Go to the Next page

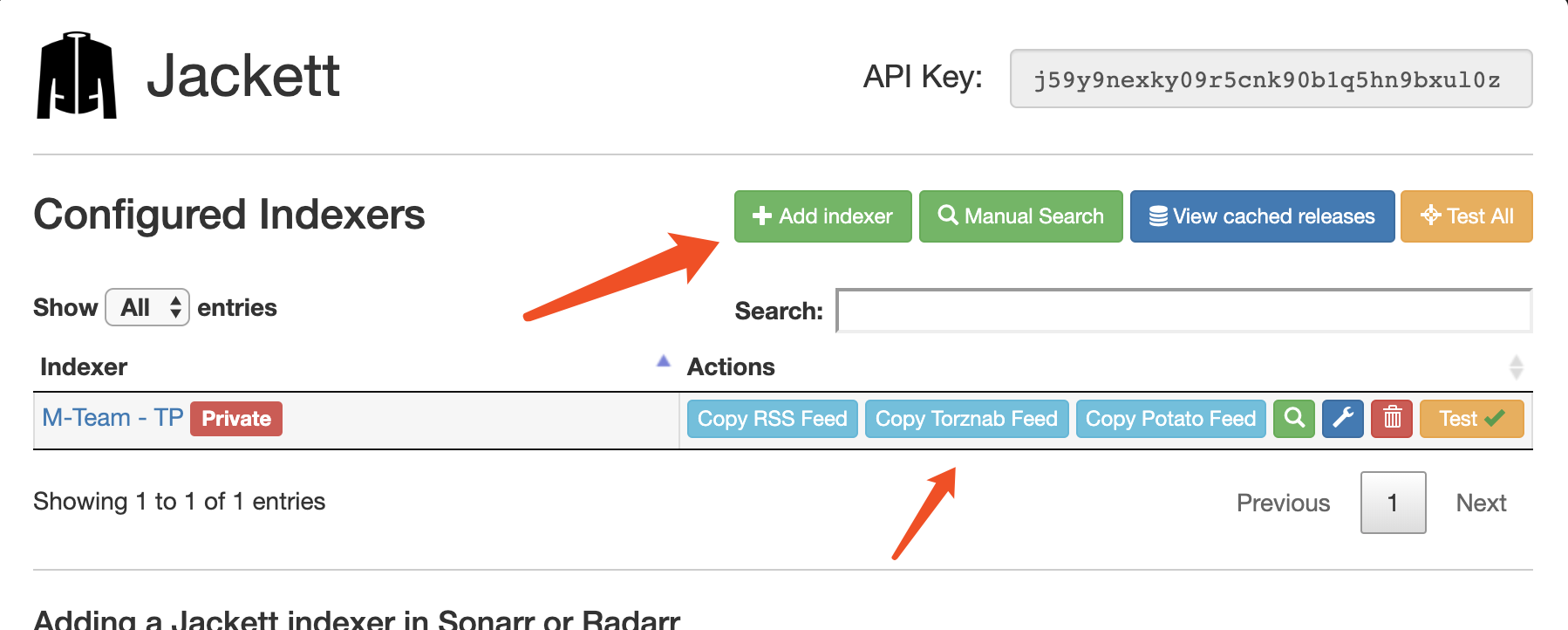(1481, 503)
